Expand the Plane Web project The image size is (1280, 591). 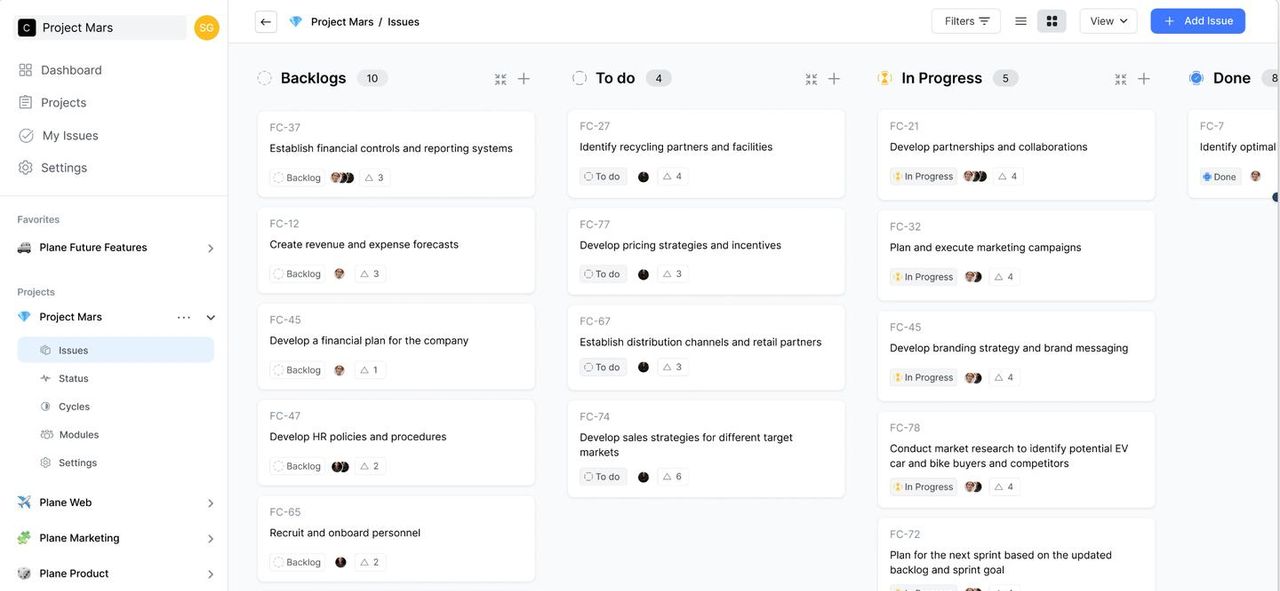pyautogui.click(x=210, y=503)
